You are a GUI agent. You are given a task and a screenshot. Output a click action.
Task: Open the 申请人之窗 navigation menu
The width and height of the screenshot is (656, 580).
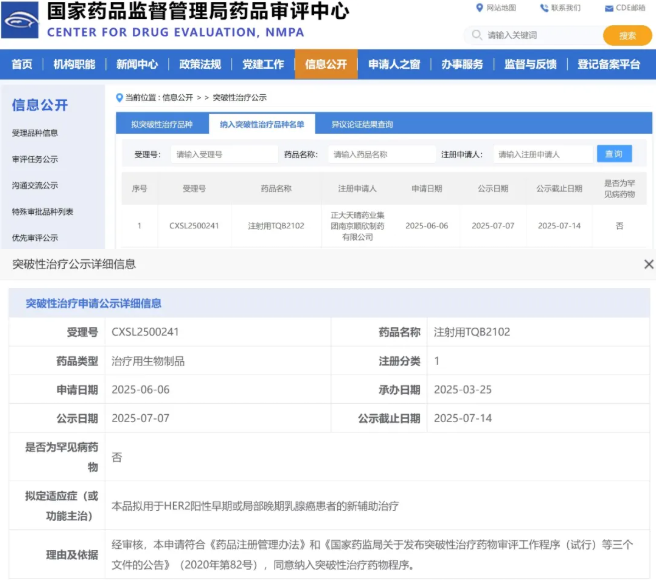click(x=393, y=65)
